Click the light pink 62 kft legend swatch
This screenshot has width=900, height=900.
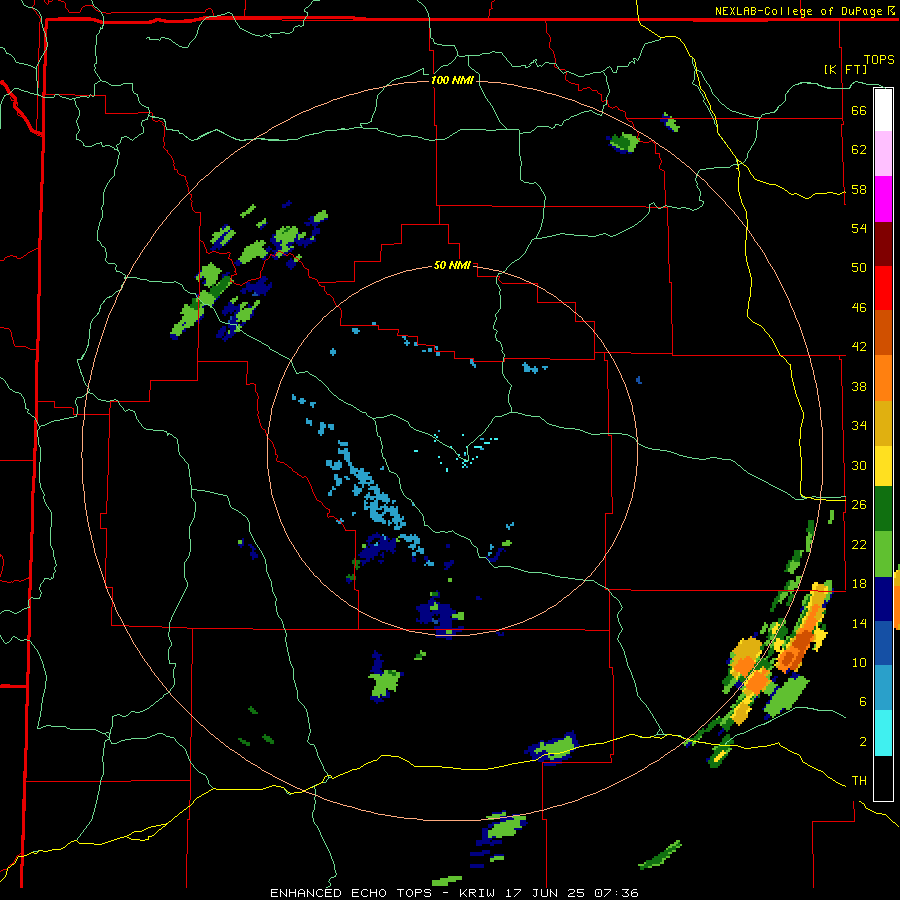pyautogui.click(x=883, y=154)
